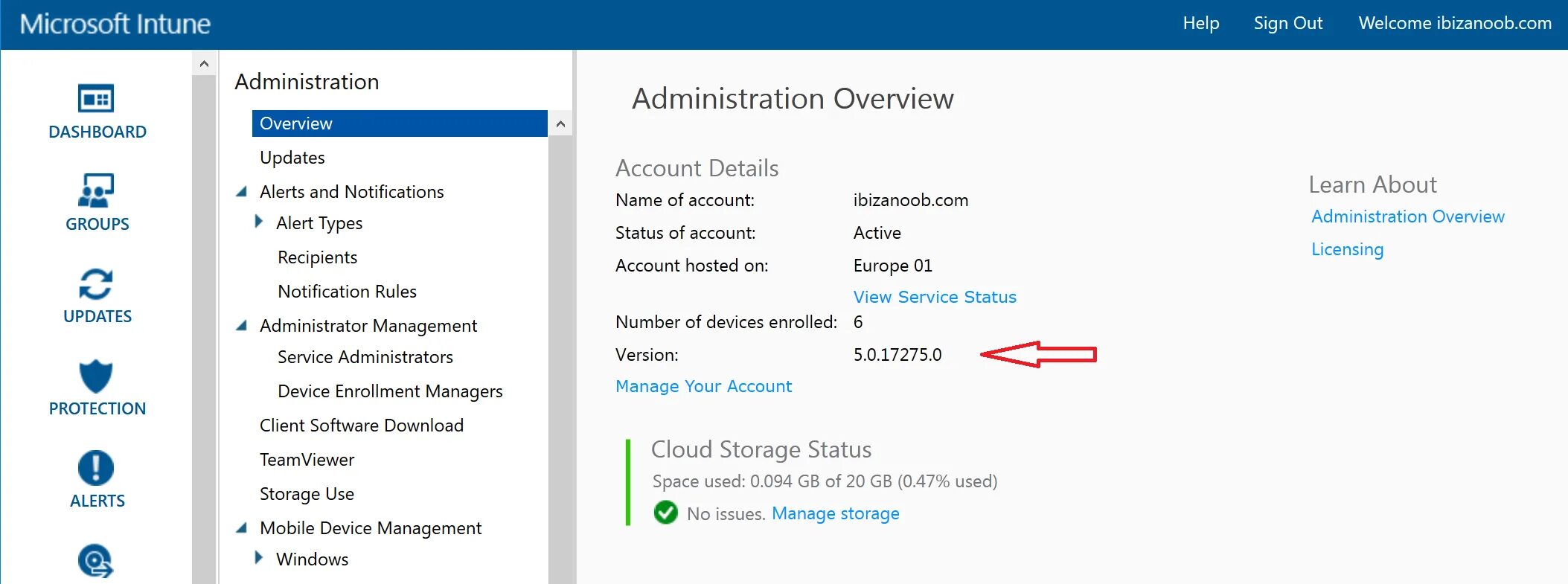Click the green No issues status icon
The image size is (1568, 584).
click(x=665, y=513)
